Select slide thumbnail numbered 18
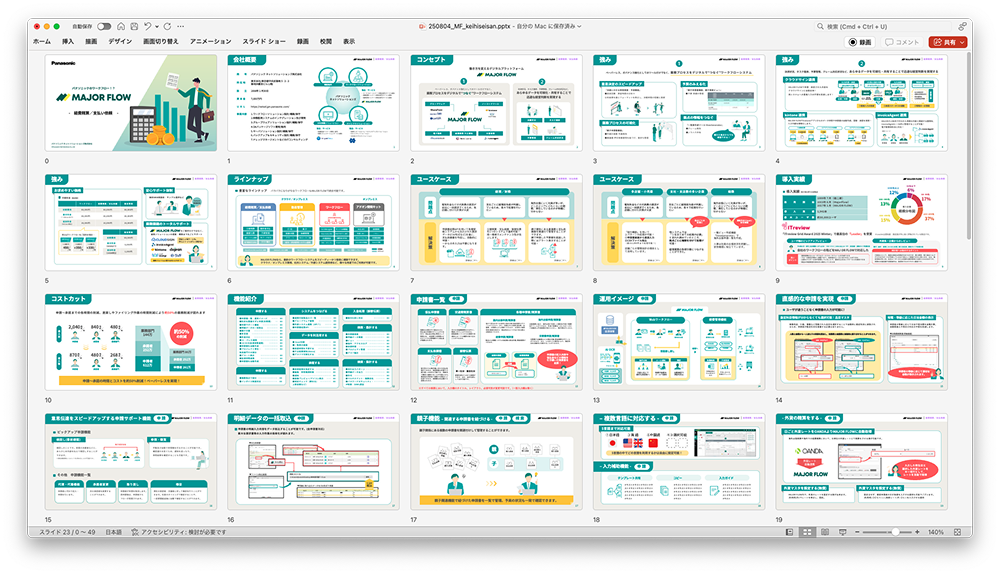Image resolution: width=1000 pixels, height=574 pixels. 679,462
